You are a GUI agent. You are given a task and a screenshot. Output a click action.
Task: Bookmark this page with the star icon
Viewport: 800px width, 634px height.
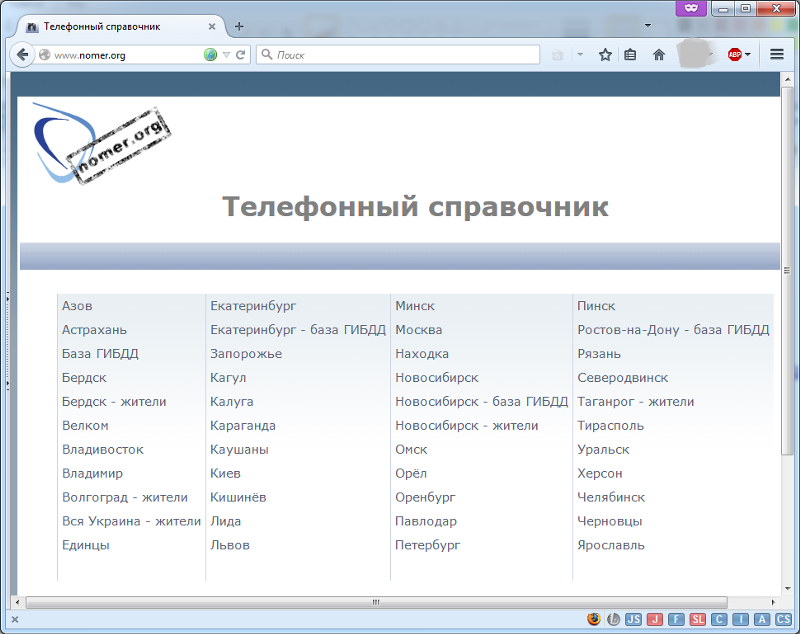click(605, 55)
